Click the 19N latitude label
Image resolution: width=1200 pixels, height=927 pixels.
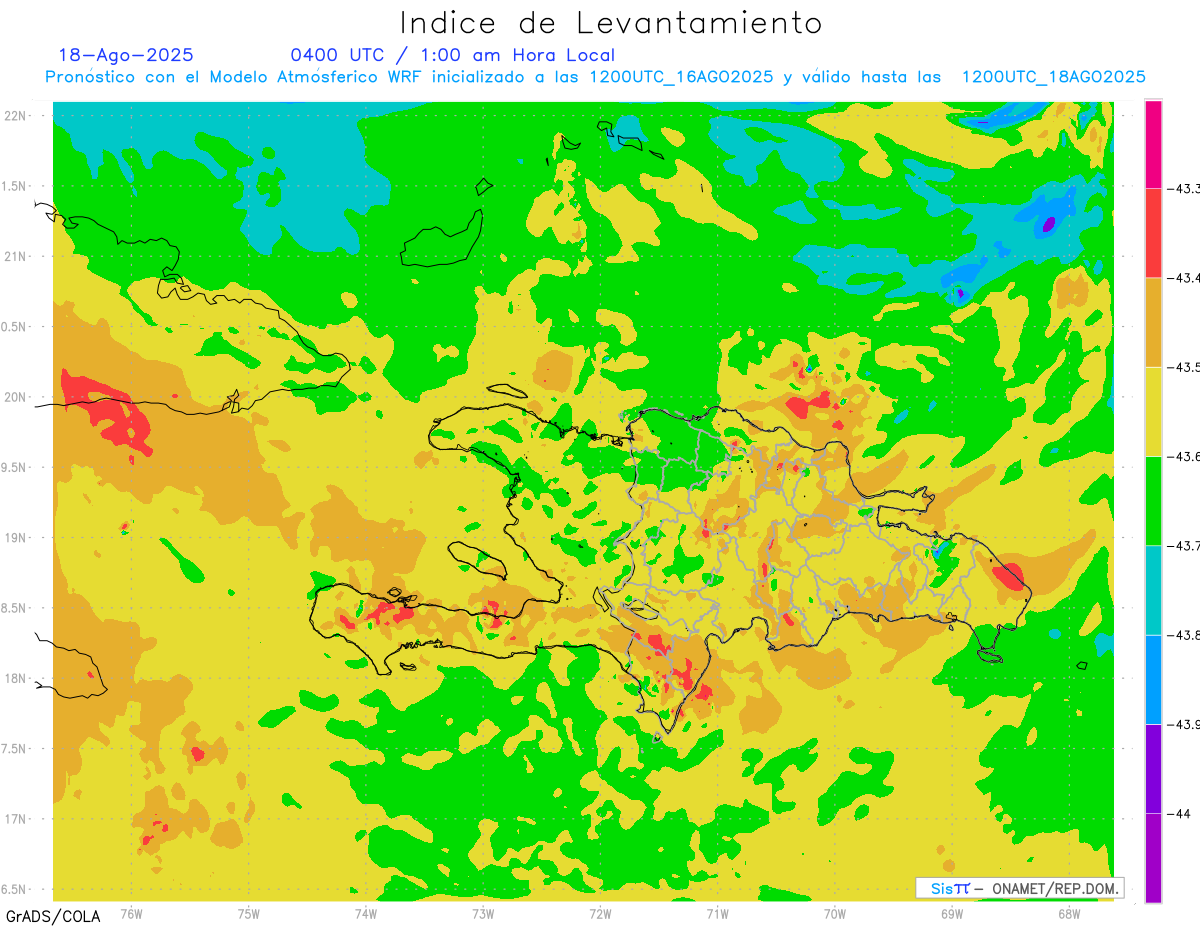click(16, 538)
